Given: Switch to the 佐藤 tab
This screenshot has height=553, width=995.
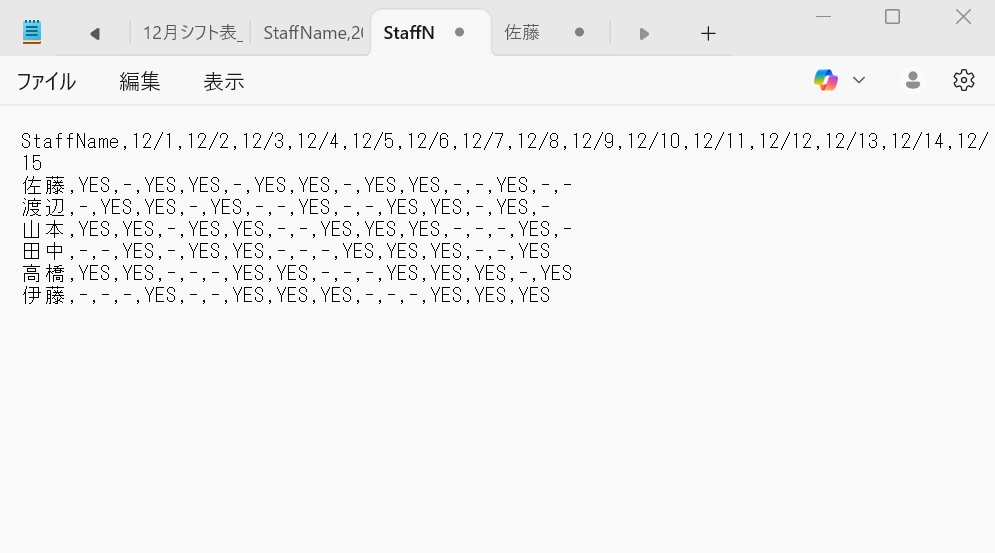Looking at the screenshot, I should pyautogui.click(x=522, y=33).
